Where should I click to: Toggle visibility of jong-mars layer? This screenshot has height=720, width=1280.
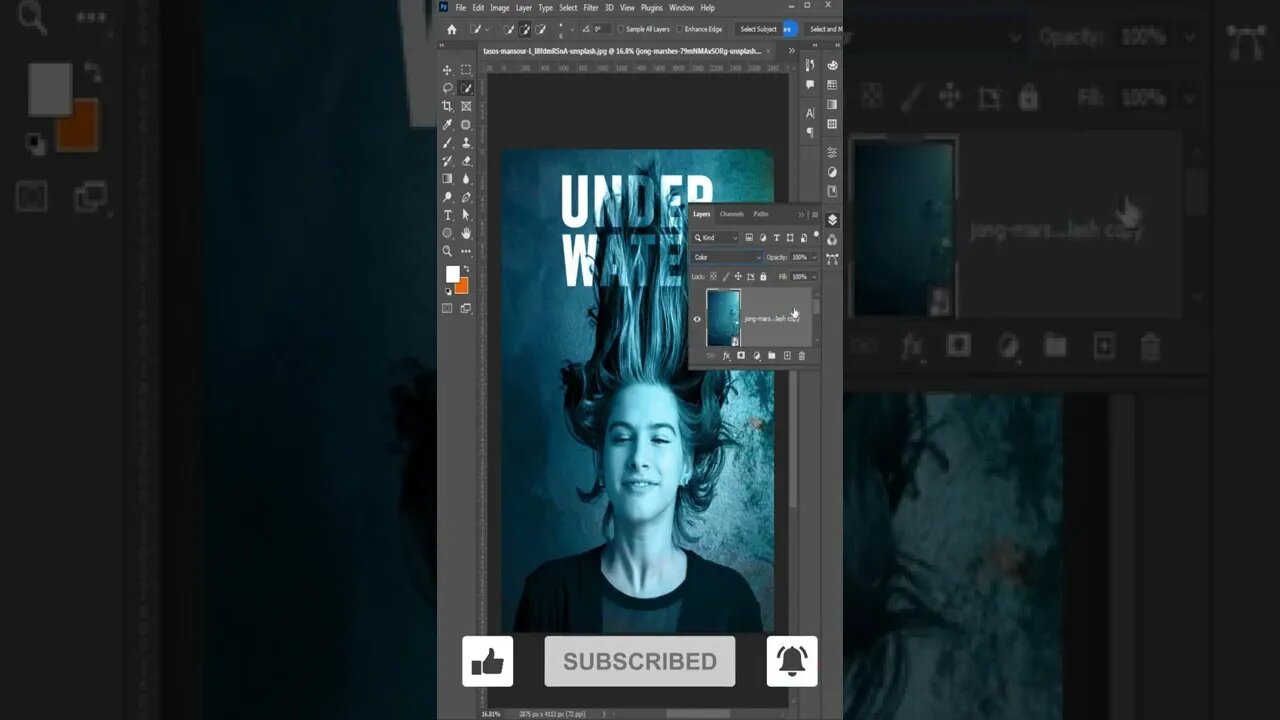[x=697, y=319]
